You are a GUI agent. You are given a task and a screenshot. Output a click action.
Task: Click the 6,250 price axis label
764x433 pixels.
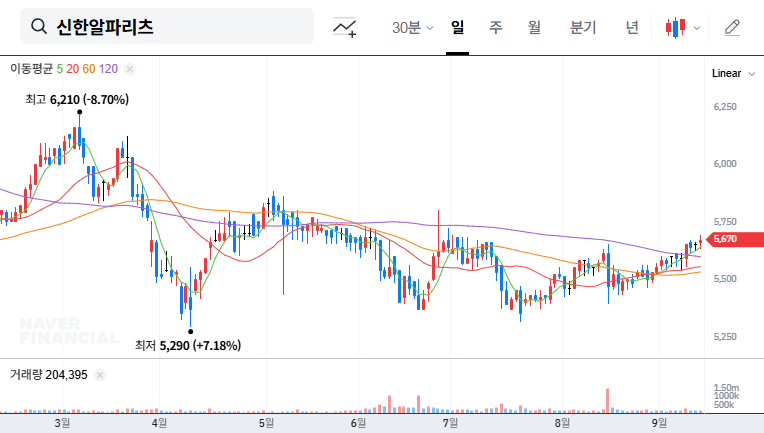point(725,107)
